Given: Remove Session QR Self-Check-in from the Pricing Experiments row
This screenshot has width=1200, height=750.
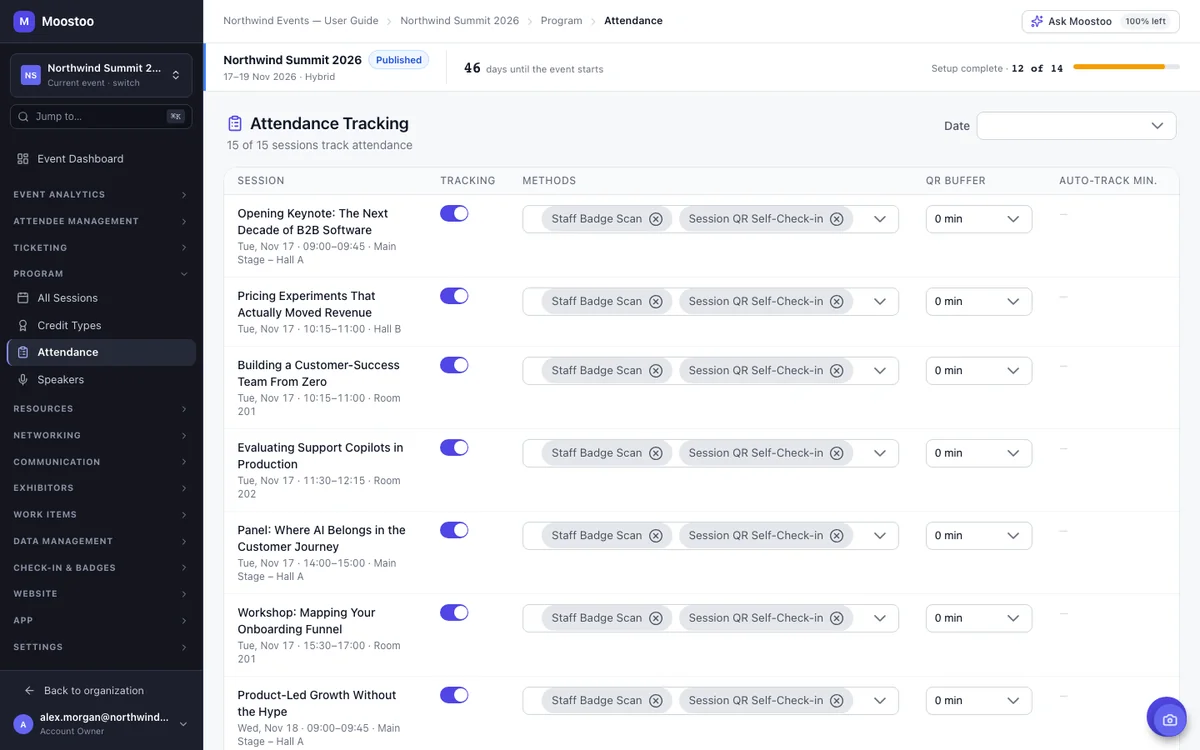Looking at the screenshot, I should [837, 301].
